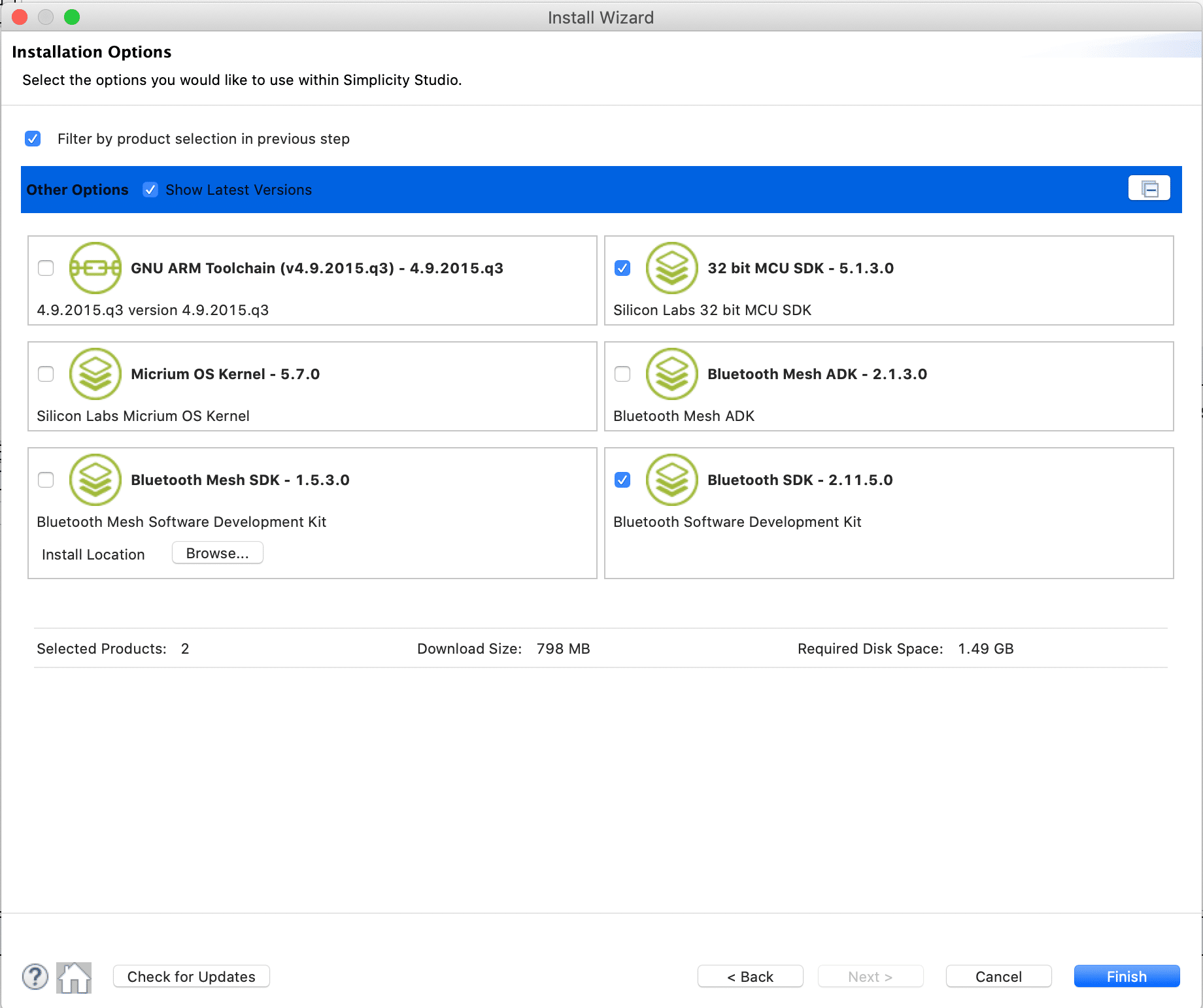Image resolution: width=1203 pixels, height=1008 pixels.
Task: Click the home icon at bottom left
Action: pyautogui.click(x=74, y=977)
